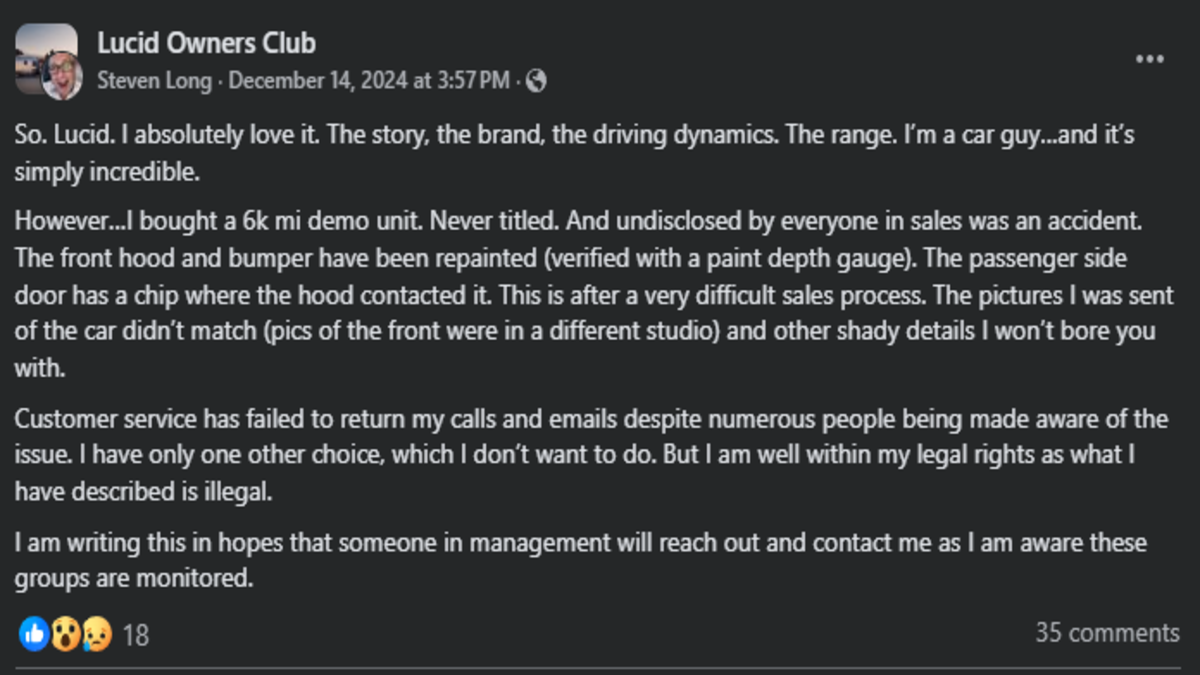Show who reacted via the 18 count

135,634
